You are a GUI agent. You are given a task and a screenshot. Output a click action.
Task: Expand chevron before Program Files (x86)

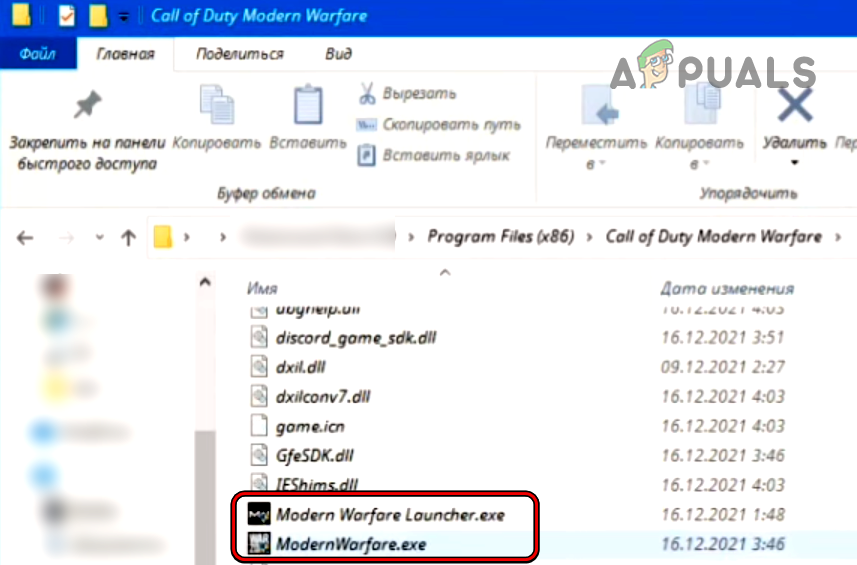pyautogui.click(x=411, y=237)
